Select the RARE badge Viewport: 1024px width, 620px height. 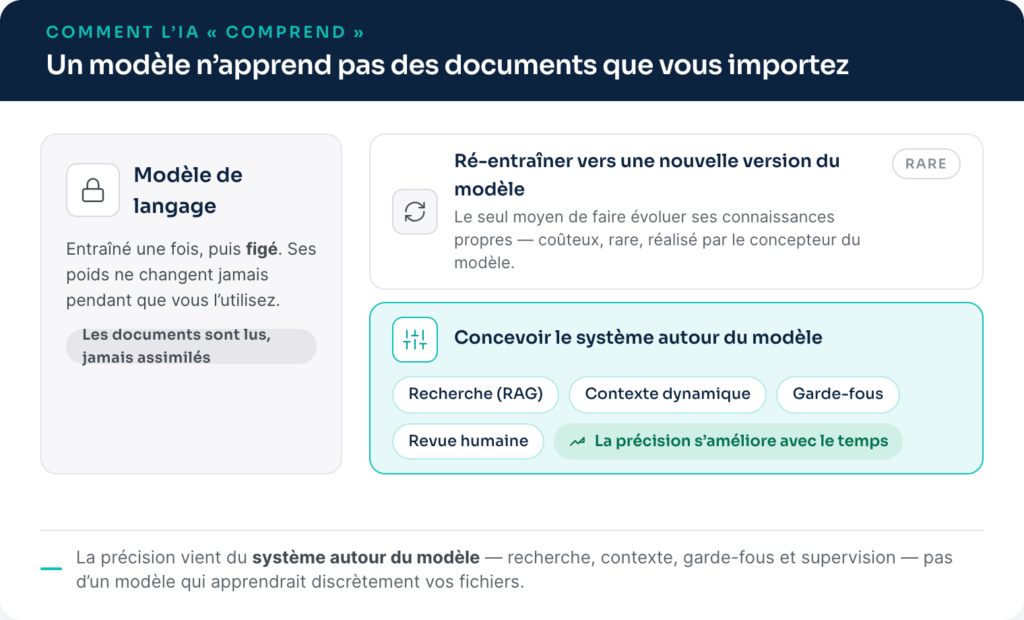click(x=925, y=163)
